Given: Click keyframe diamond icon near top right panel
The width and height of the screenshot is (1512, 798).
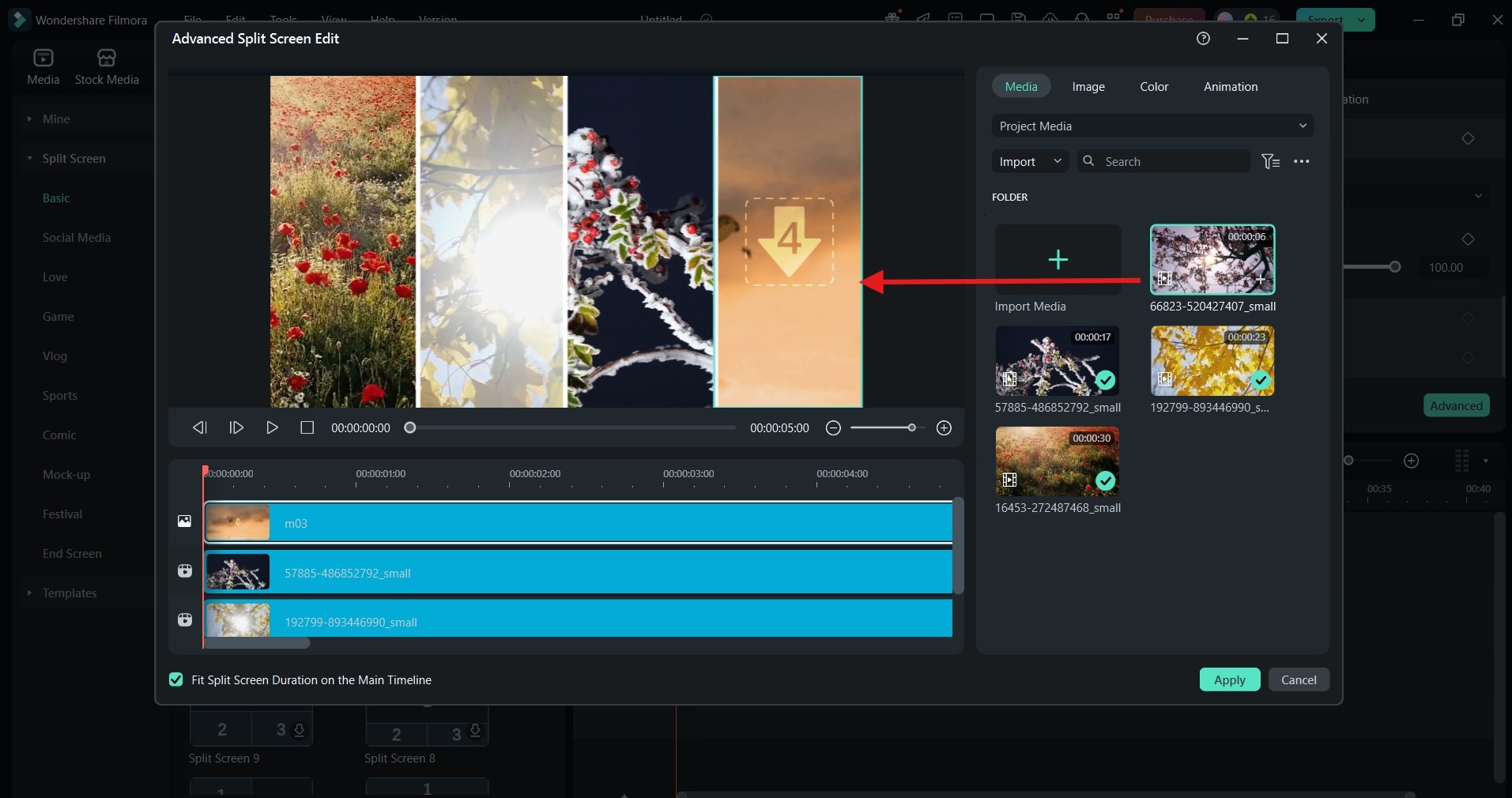Looking at the screenshot, I should pos(1468,138).
